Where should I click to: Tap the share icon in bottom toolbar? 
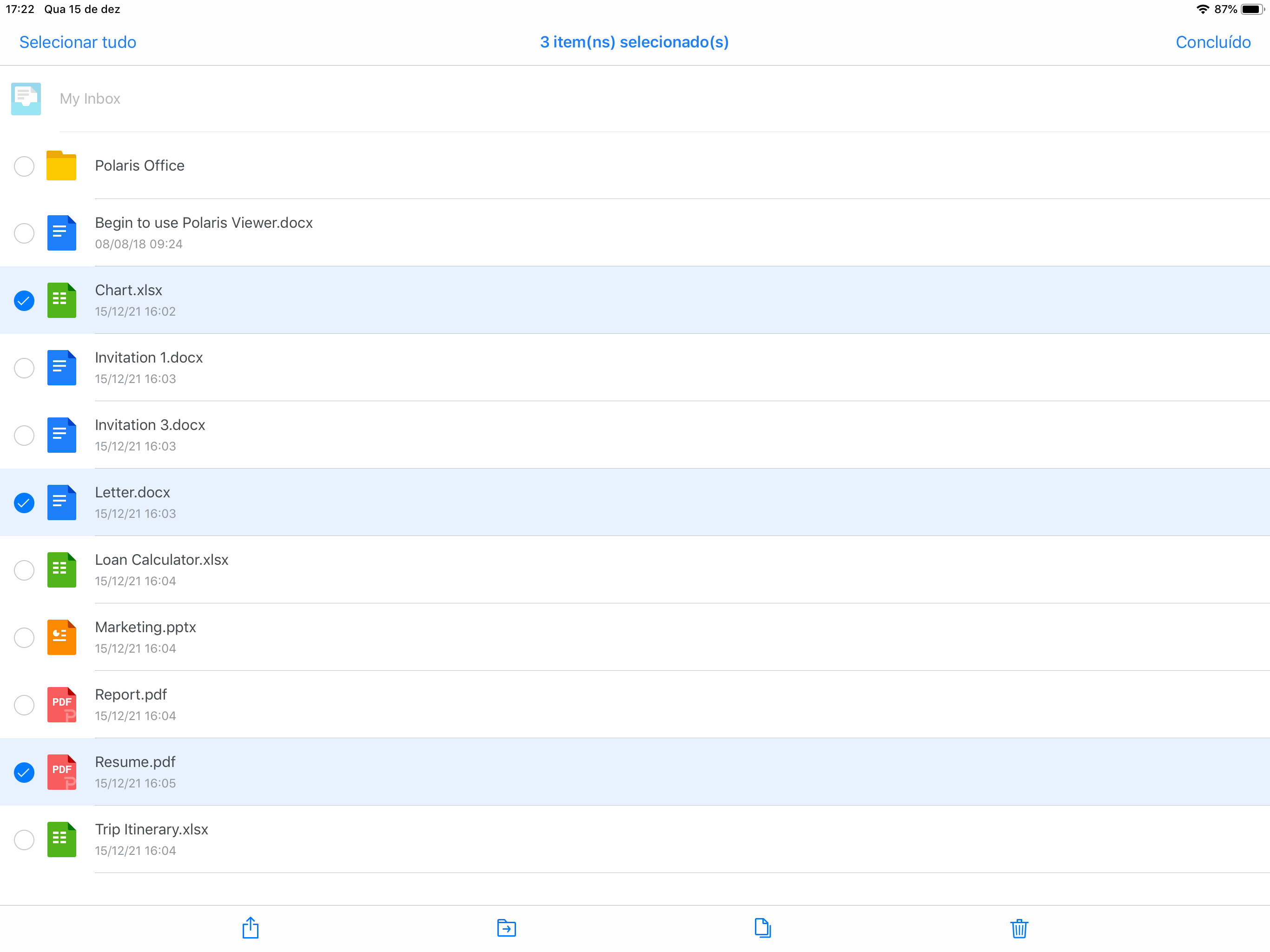pos(250,928)
